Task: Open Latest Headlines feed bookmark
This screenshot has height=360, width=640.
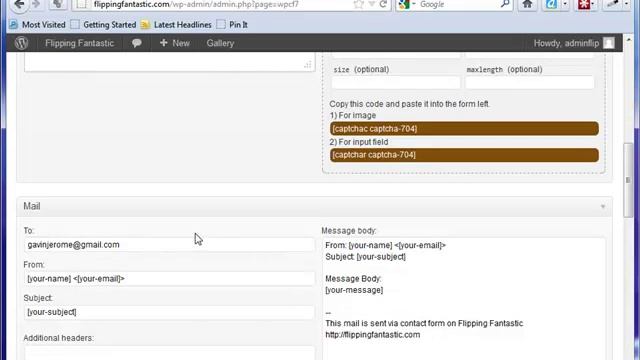Action: (x=176, y=25)
